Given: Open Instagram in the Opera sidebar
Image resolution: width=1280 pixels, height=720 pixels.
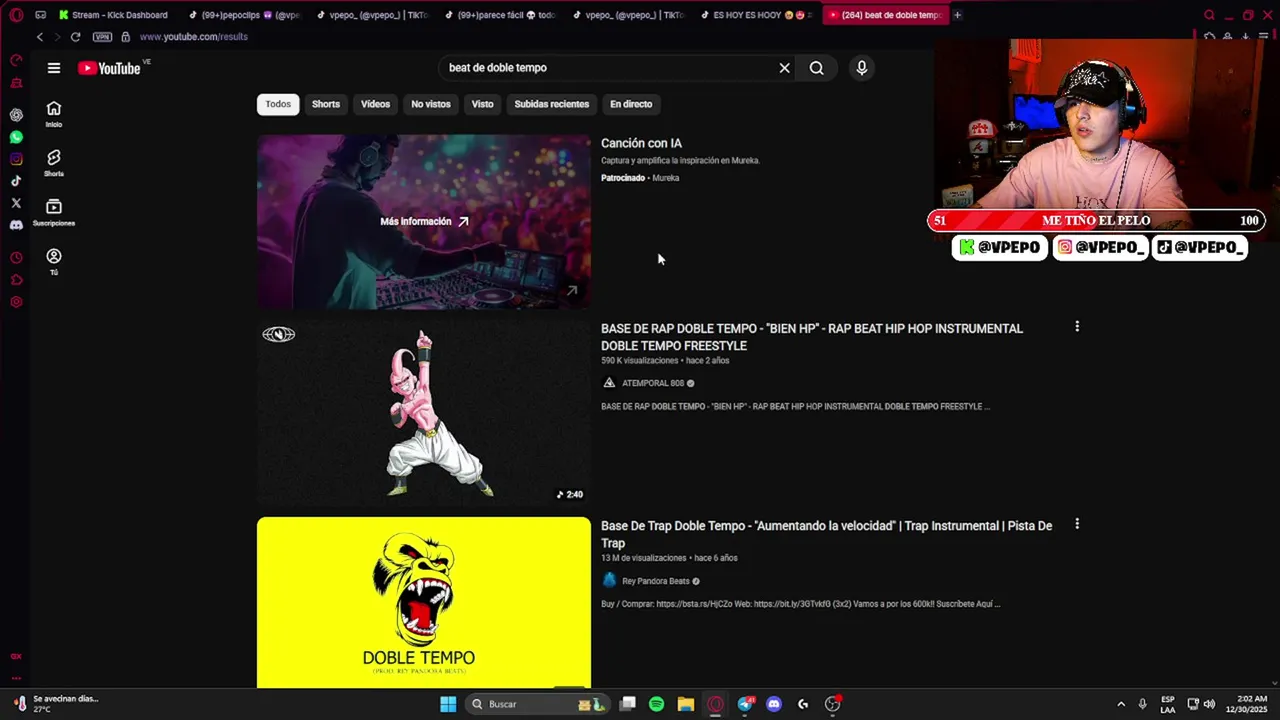Looking at the screenshot, I should 16,159.
